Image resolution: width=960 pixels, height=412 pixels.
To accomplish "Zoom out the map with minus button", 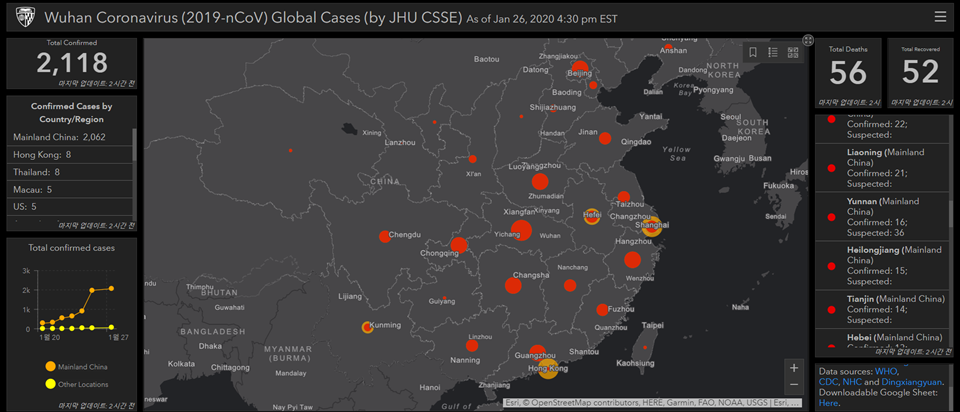I will coord(794,384).
